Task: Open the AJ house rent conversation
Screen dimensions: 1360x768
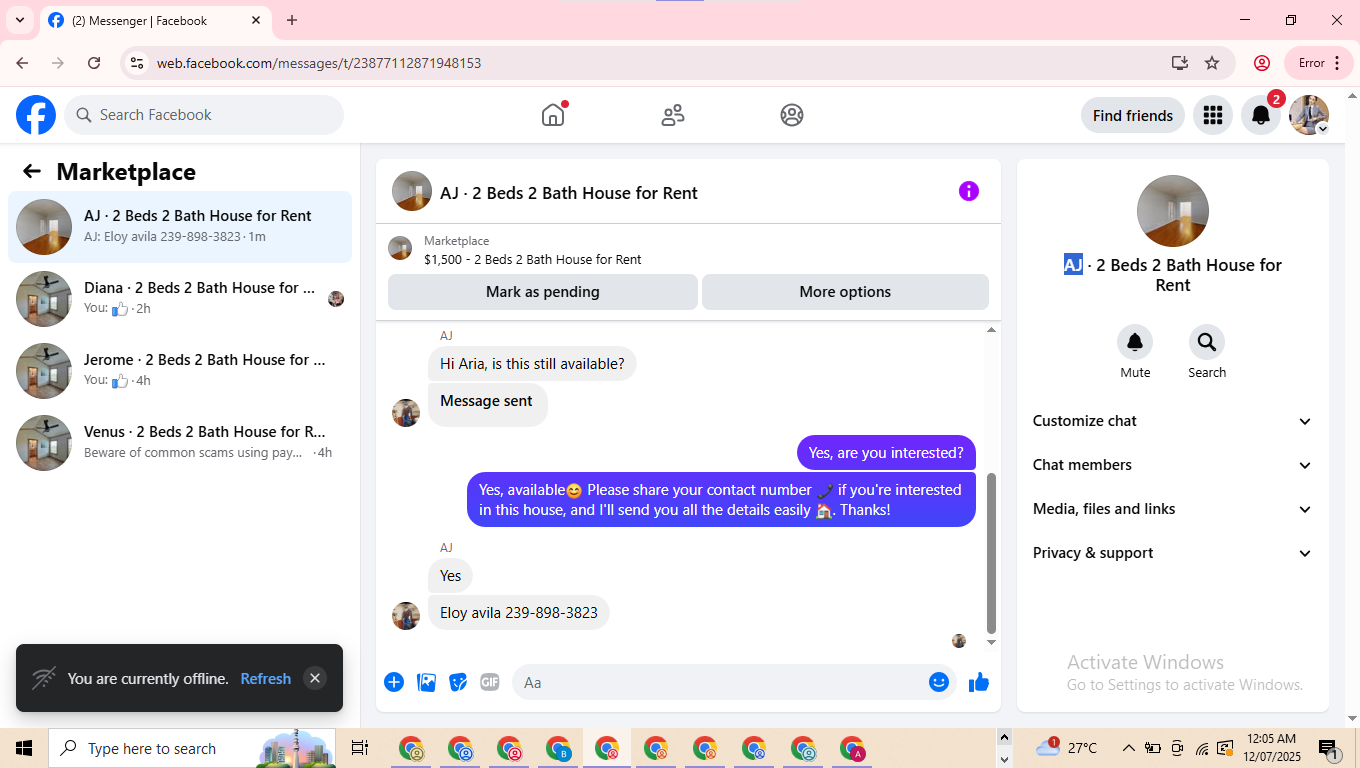Action: (180, 227)
